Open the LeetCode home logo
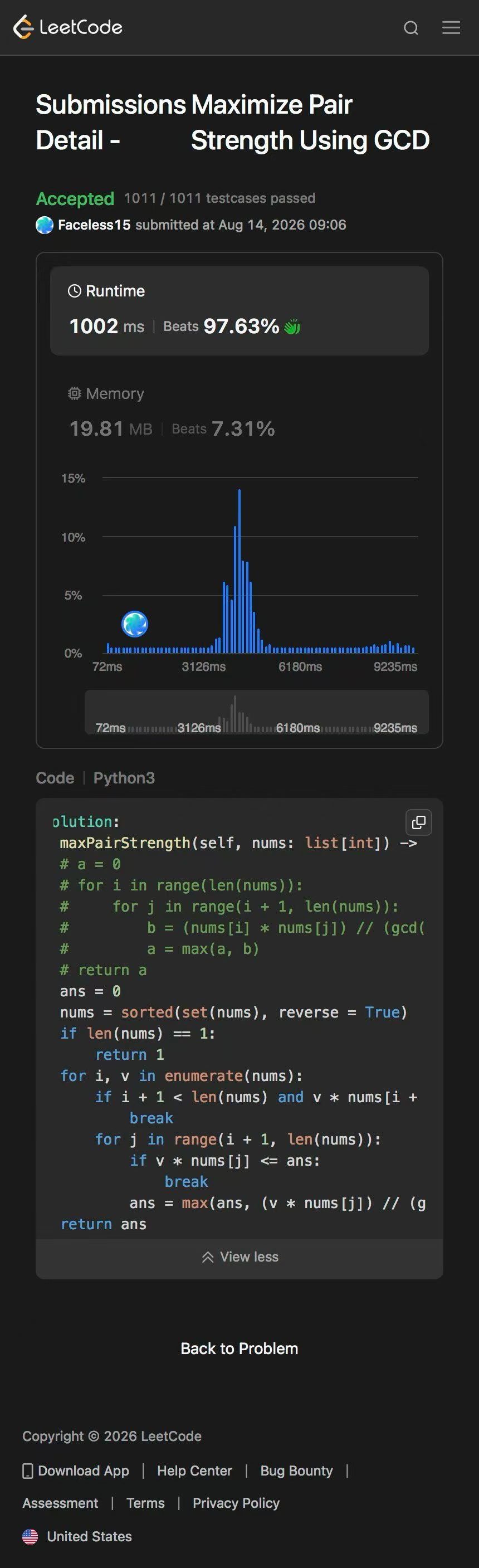 (67, 27)
